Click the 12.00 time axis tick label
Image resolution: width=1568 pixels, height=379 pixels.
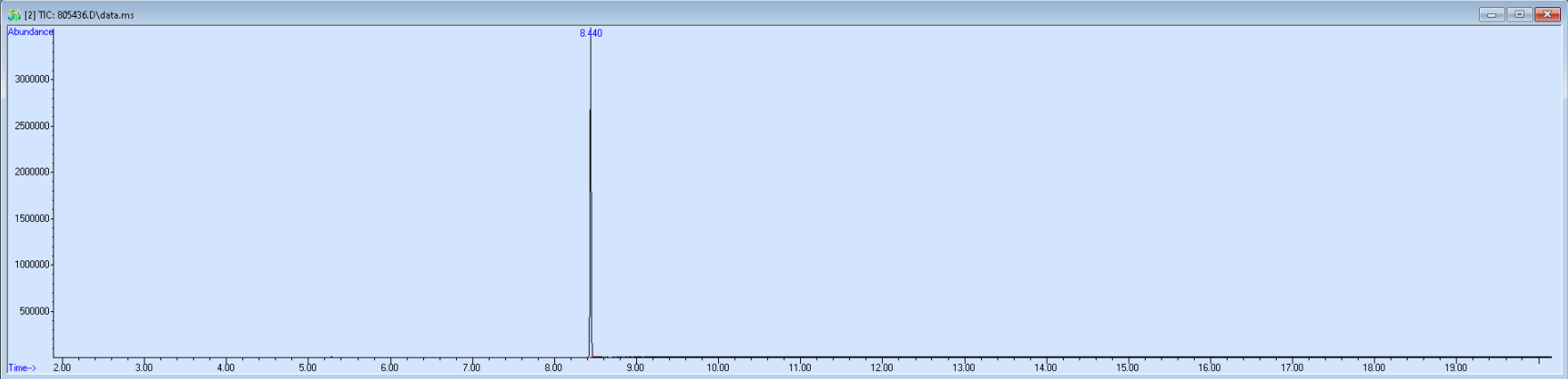tap(882, 367)
